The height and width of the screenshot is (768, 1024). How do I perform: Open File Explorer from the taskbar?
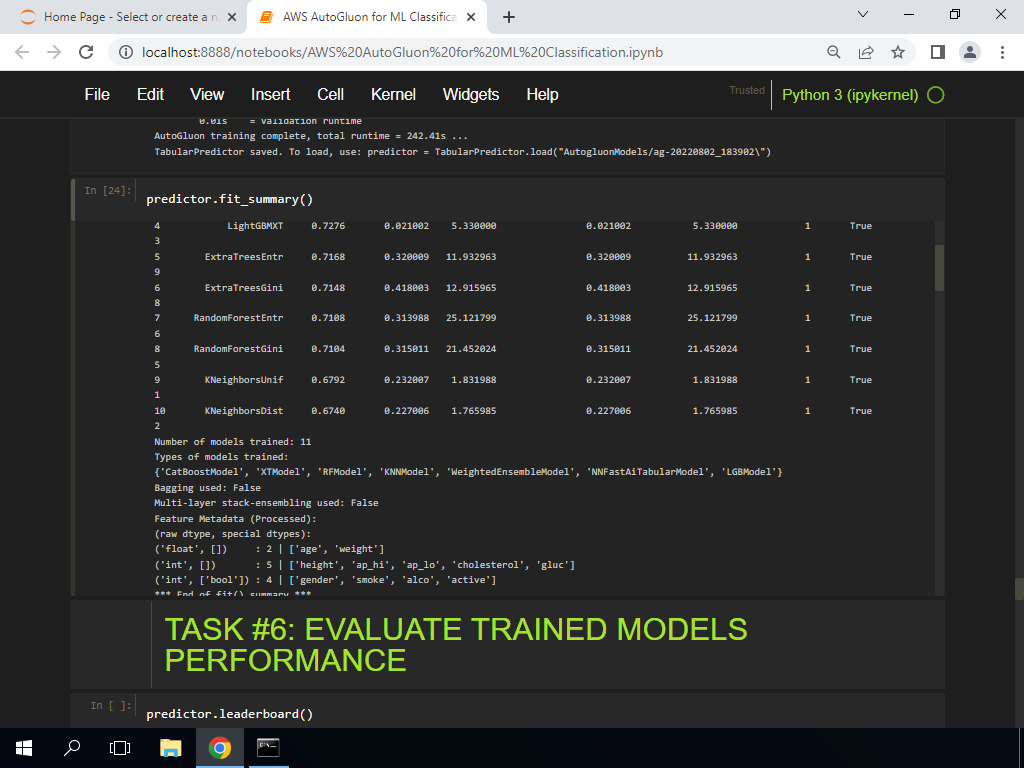click(x=170, y=748)
